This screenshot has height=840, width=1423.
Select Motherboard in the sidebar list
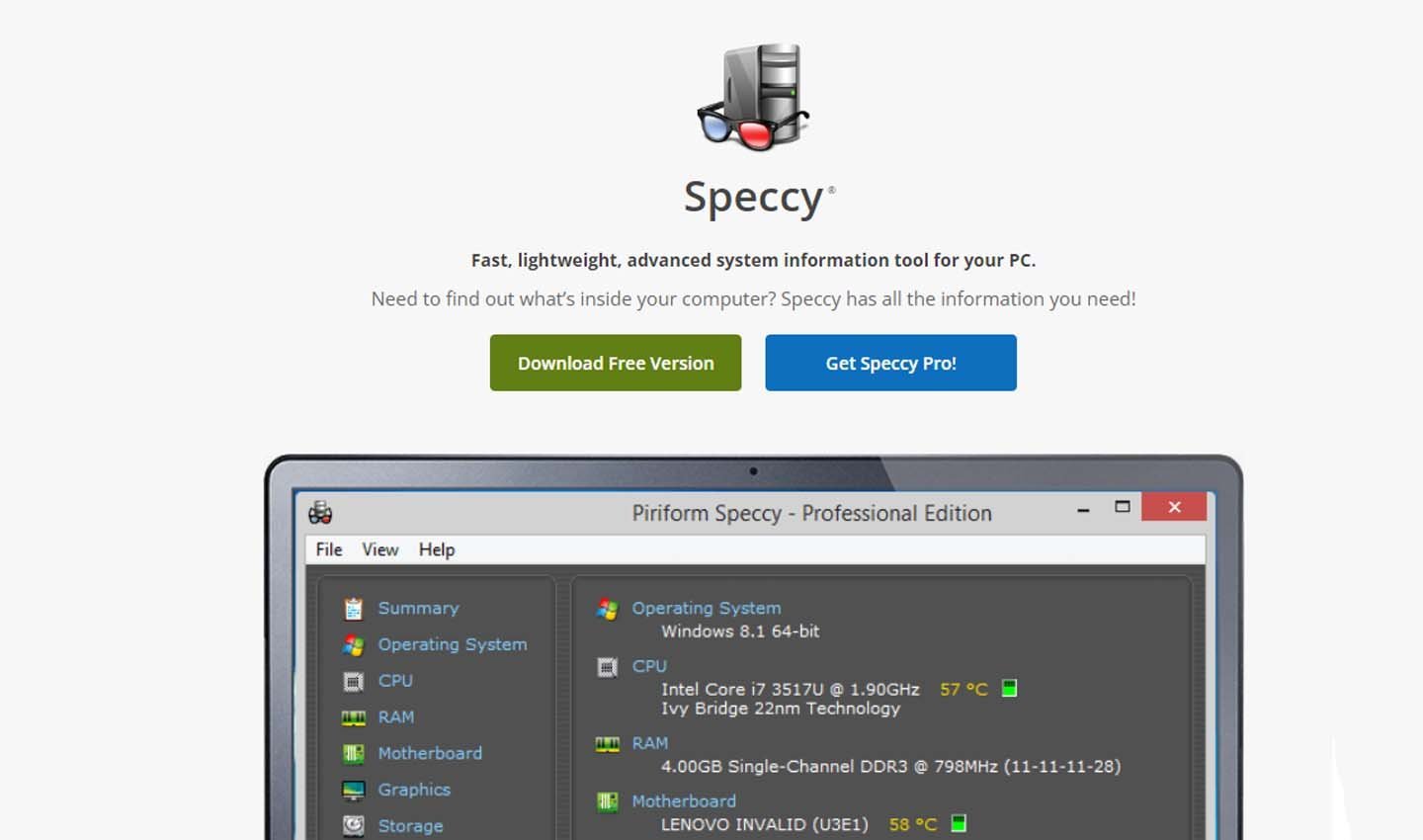click(x=430, y=753)
